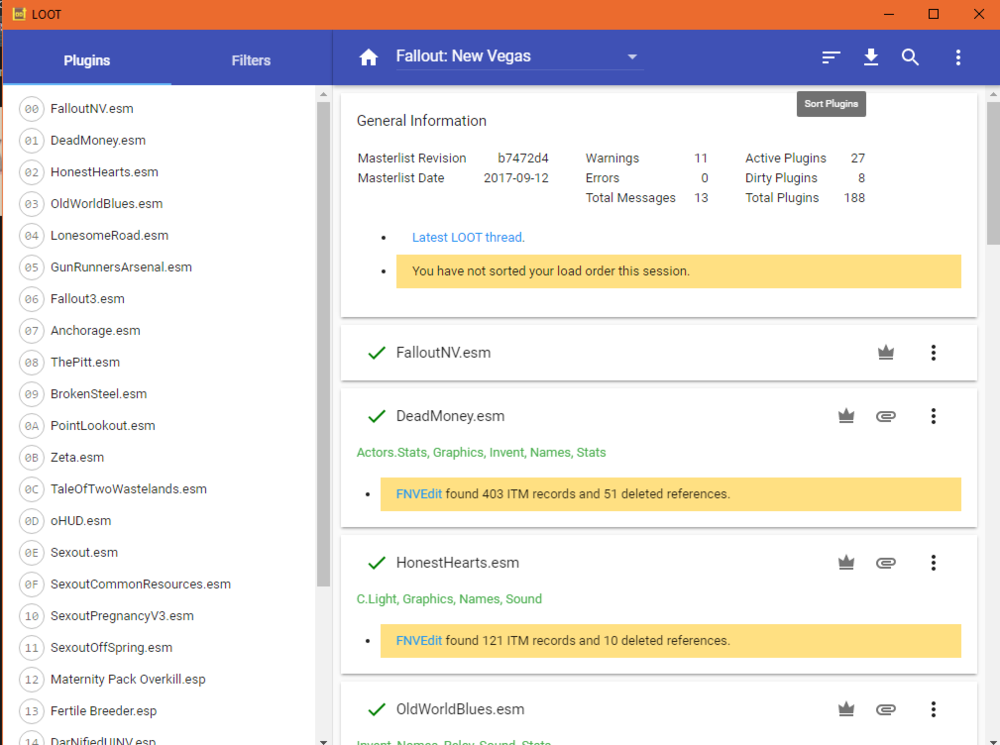Click the crown icon on HonestHearts.esm card
The height and width of the screenshot is (745, 1000).
(846, 563)
